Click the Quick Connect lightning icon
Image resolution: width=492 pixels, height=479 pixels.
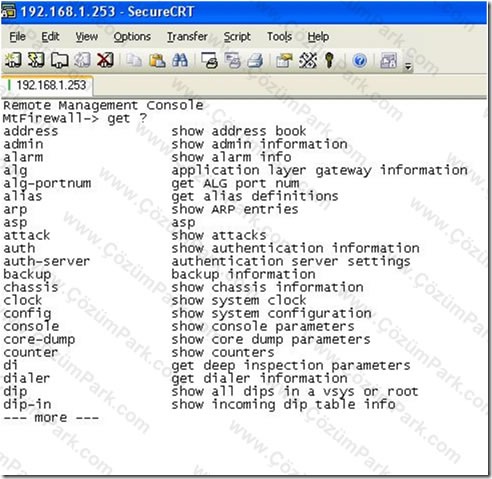36,60
